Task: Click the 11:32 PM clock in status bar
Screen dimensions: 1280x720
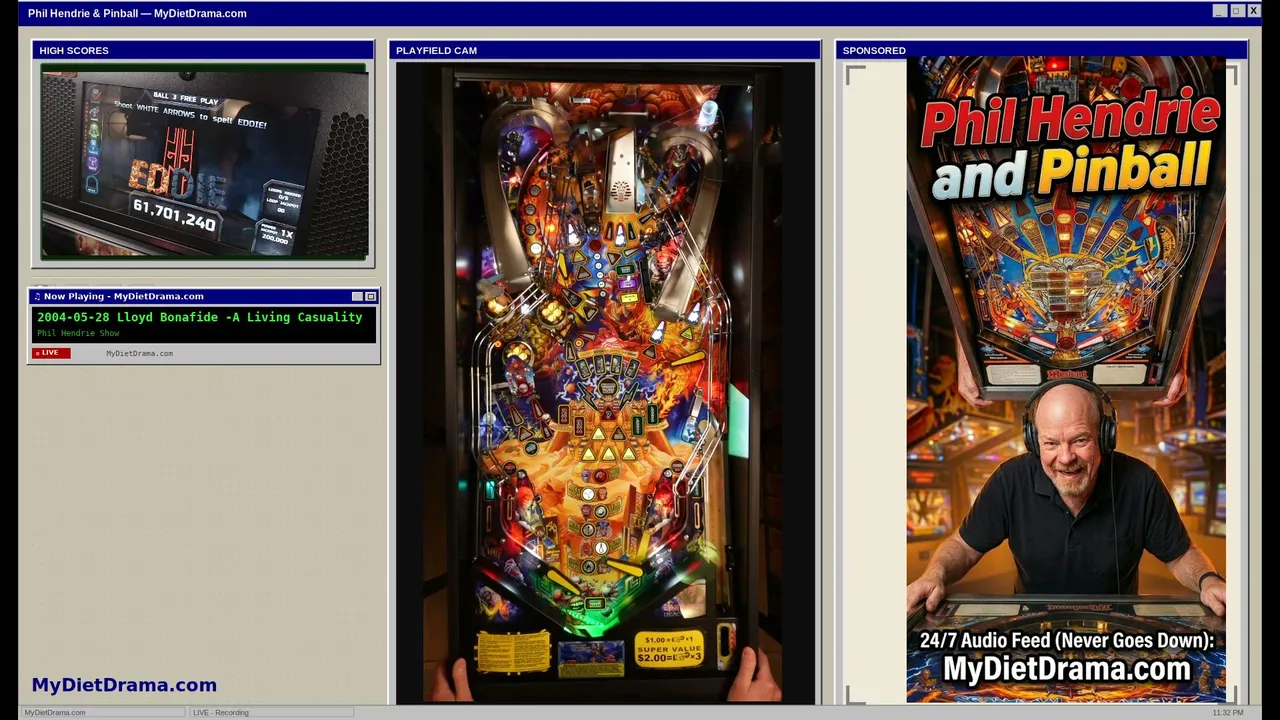Action: pos(1227,712)
